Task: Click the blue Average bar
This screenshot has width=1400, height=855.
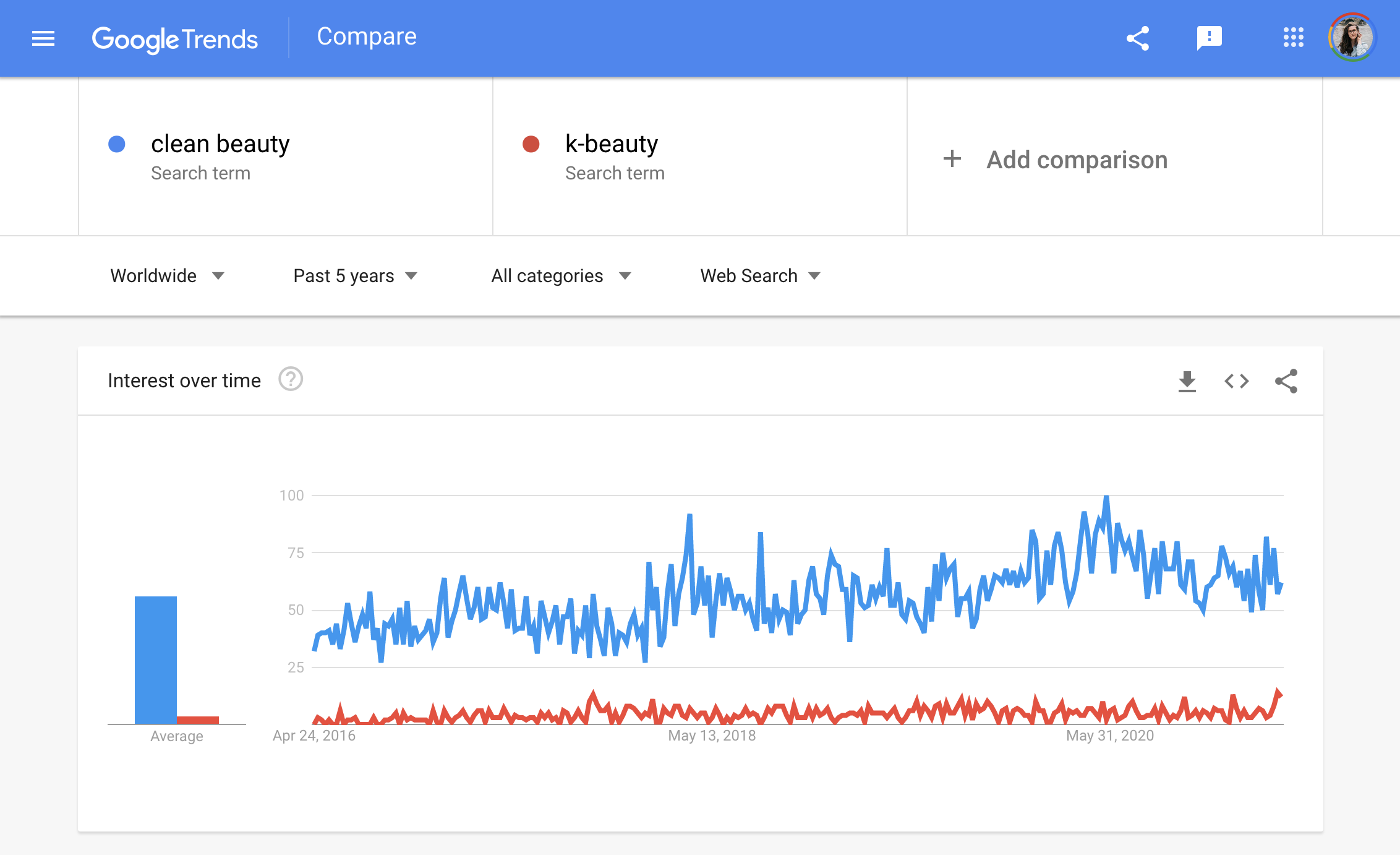Action: pos(156,660)
